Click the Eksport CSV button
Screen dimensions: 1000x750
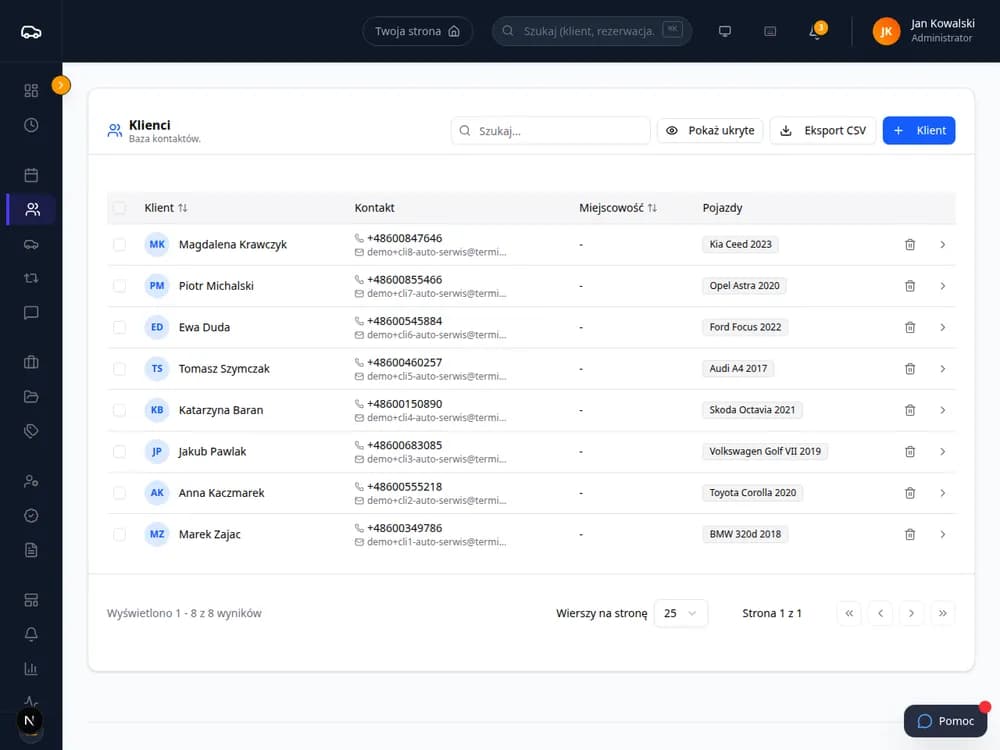click(x=823, y=131)
